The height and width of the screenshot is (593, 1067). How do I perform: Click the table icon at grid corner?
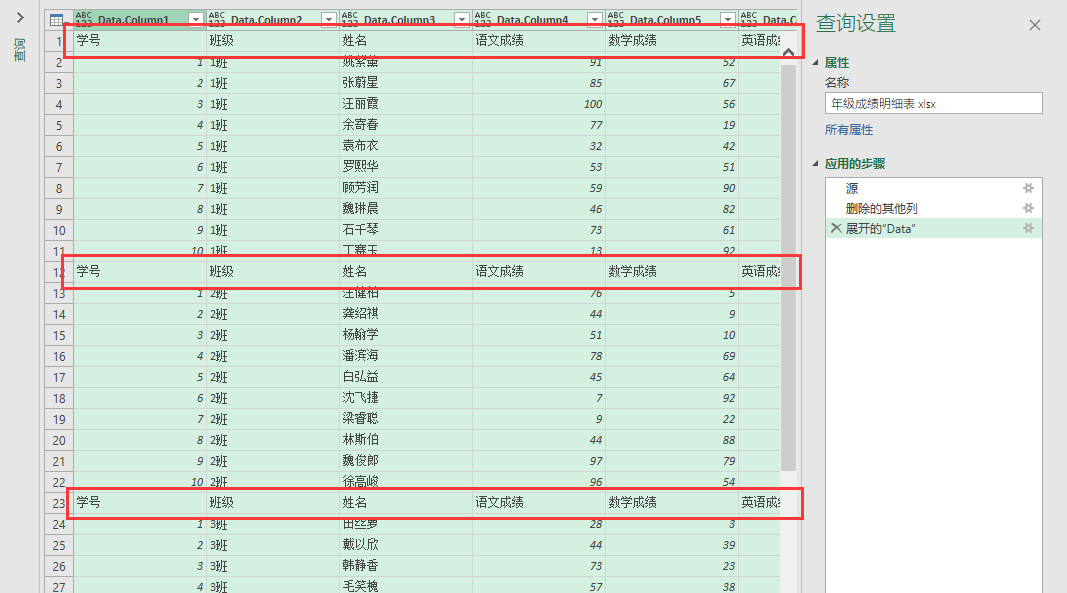click(57, 19)
